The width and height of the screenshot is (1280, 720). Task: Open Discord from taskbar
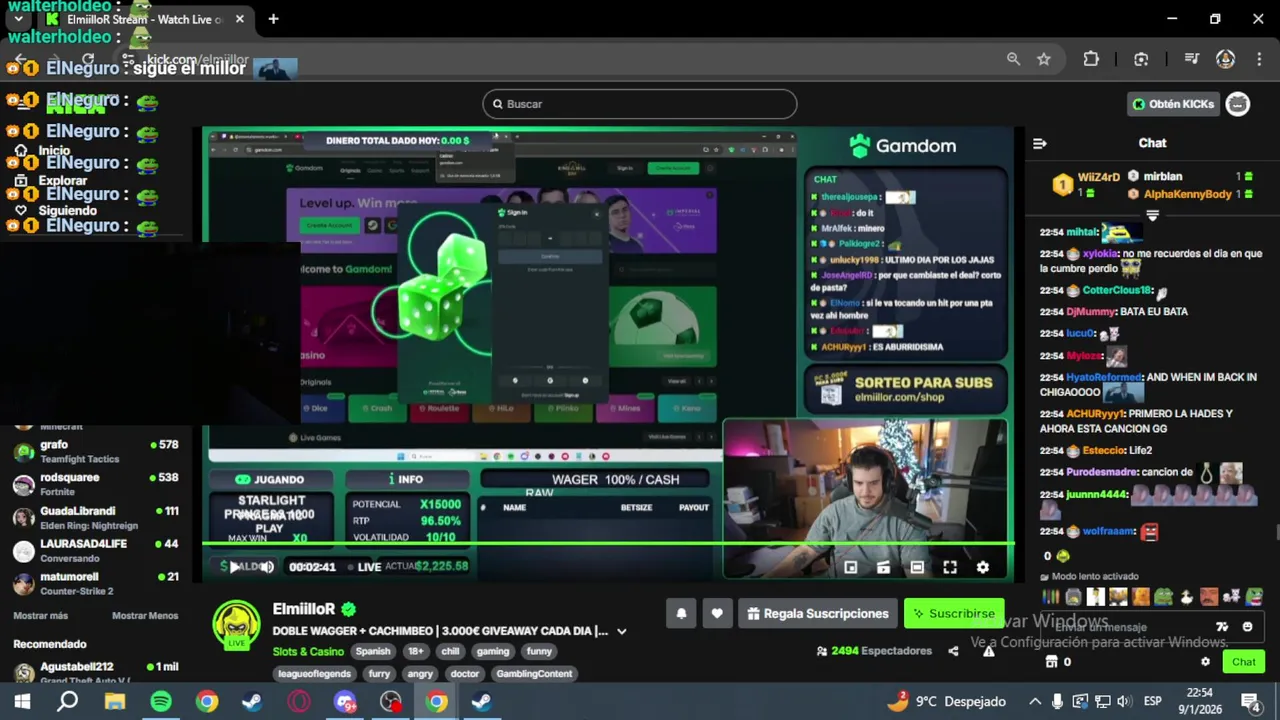point(345,702)
